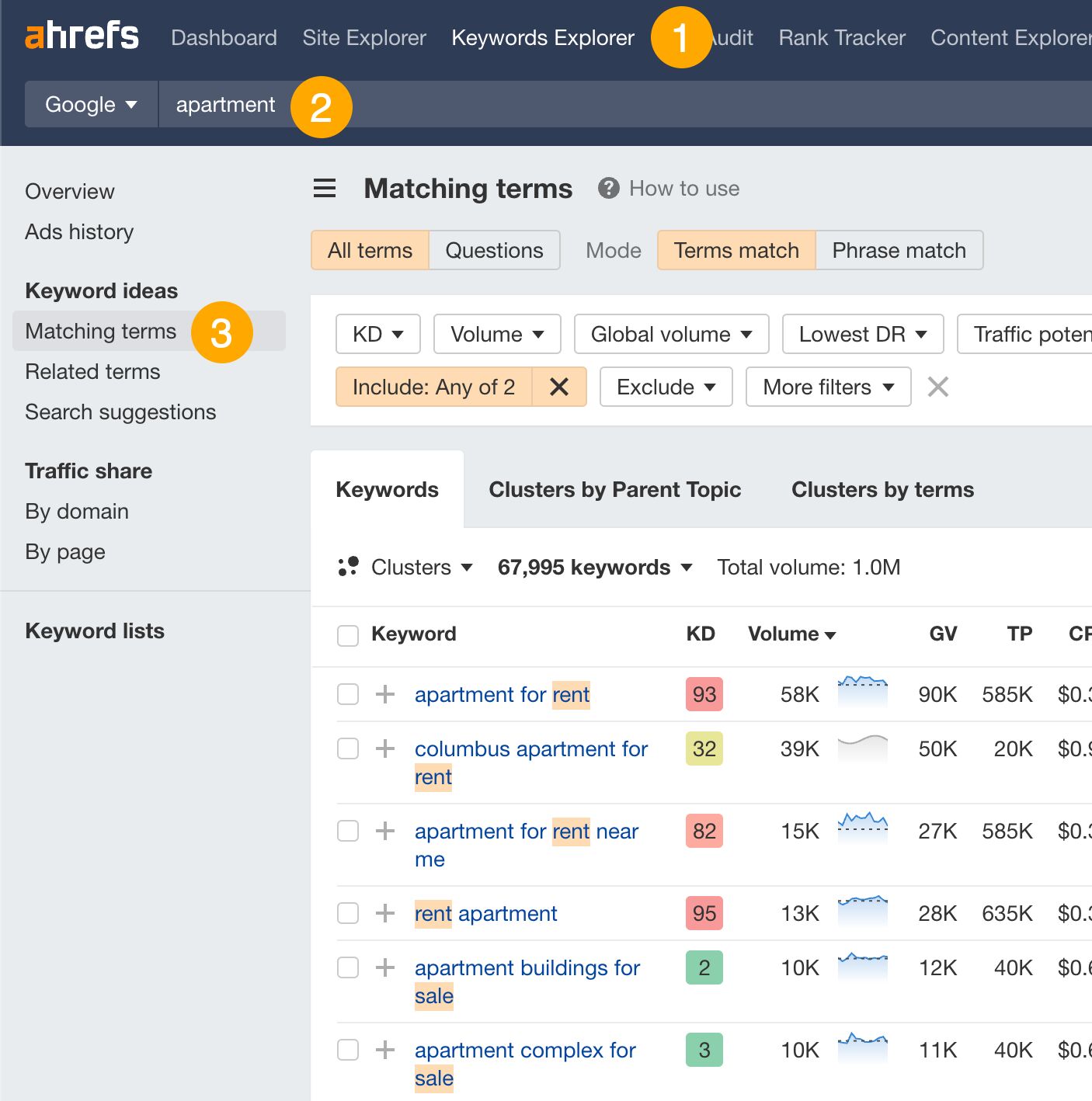Click the ahrefs logo

pos(81,36)
